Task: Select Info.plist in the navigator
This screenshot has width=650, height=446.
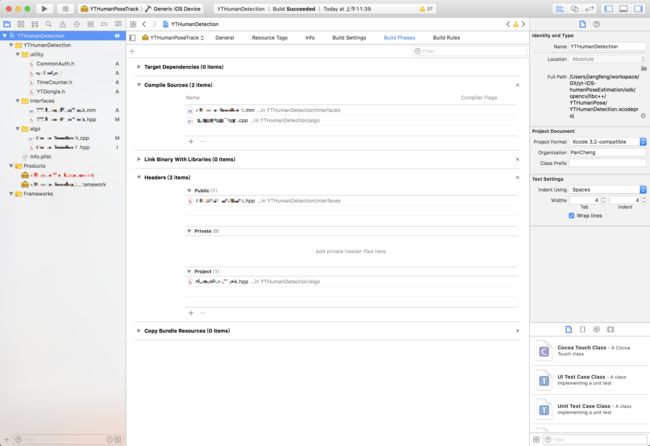Action: pyautogui.click(x=40, y=157)
